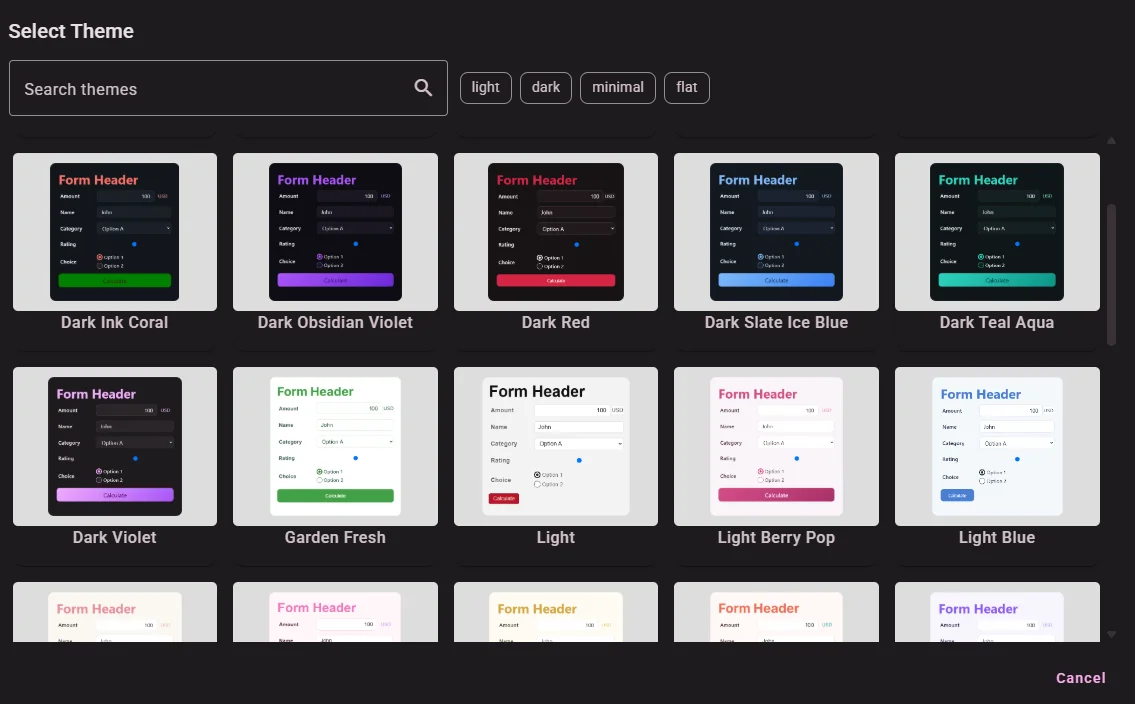Filter themes by the dark tag

point(546,88)
